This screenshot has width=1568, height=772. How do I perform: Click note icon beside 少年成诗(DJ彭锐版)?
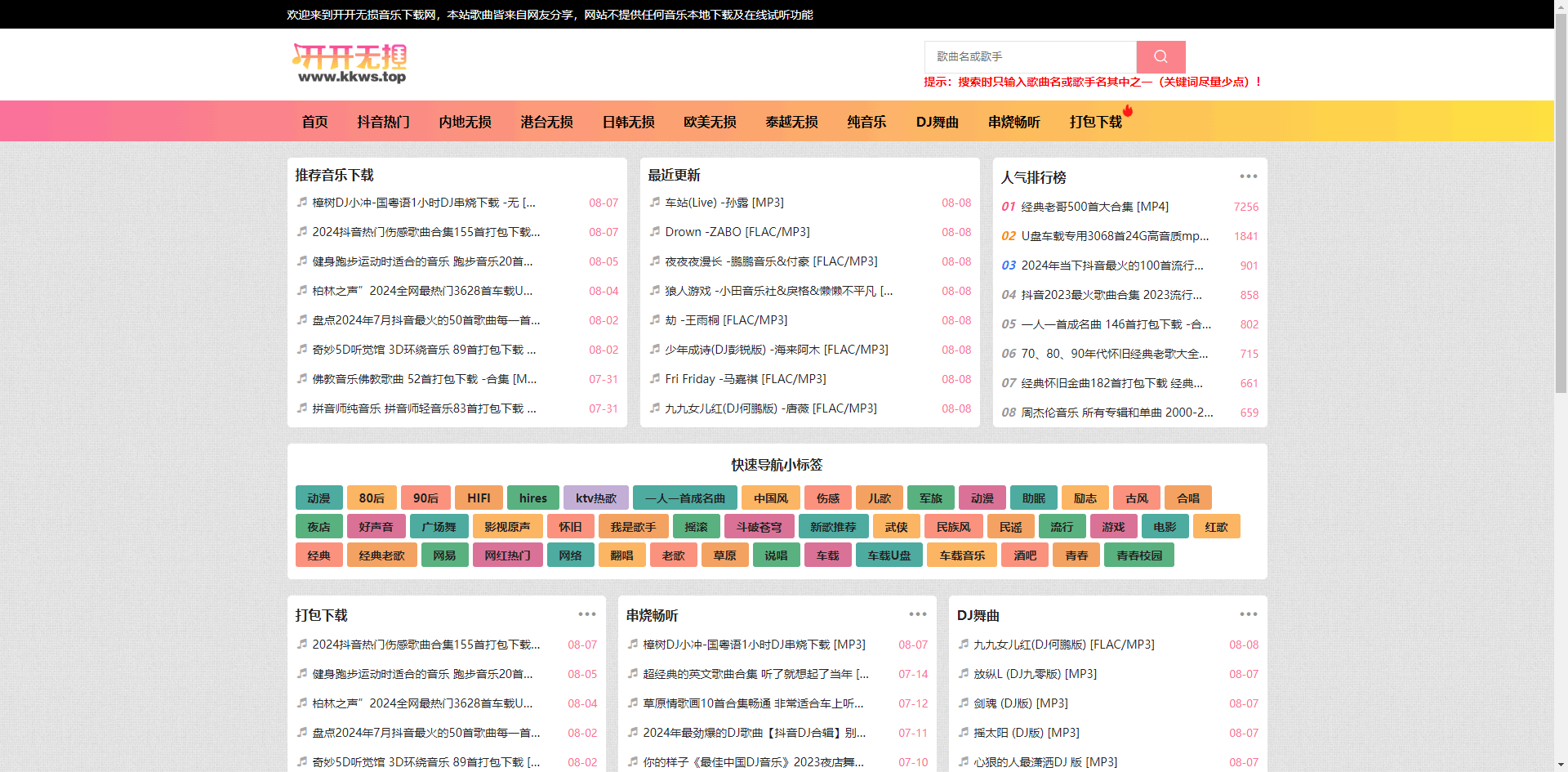(655, 349)
